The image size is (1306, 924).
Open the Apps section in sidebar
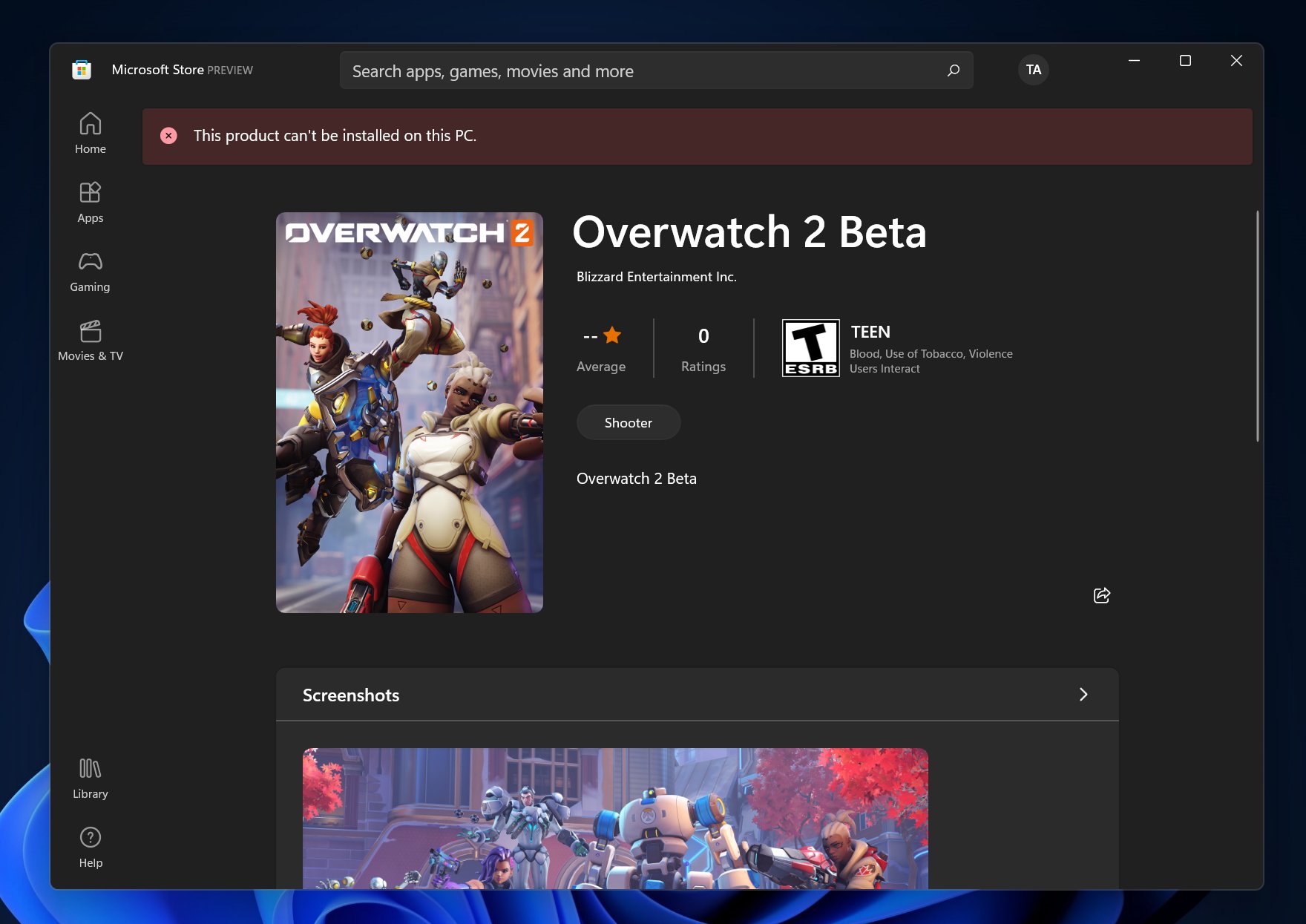click(90, 202)
